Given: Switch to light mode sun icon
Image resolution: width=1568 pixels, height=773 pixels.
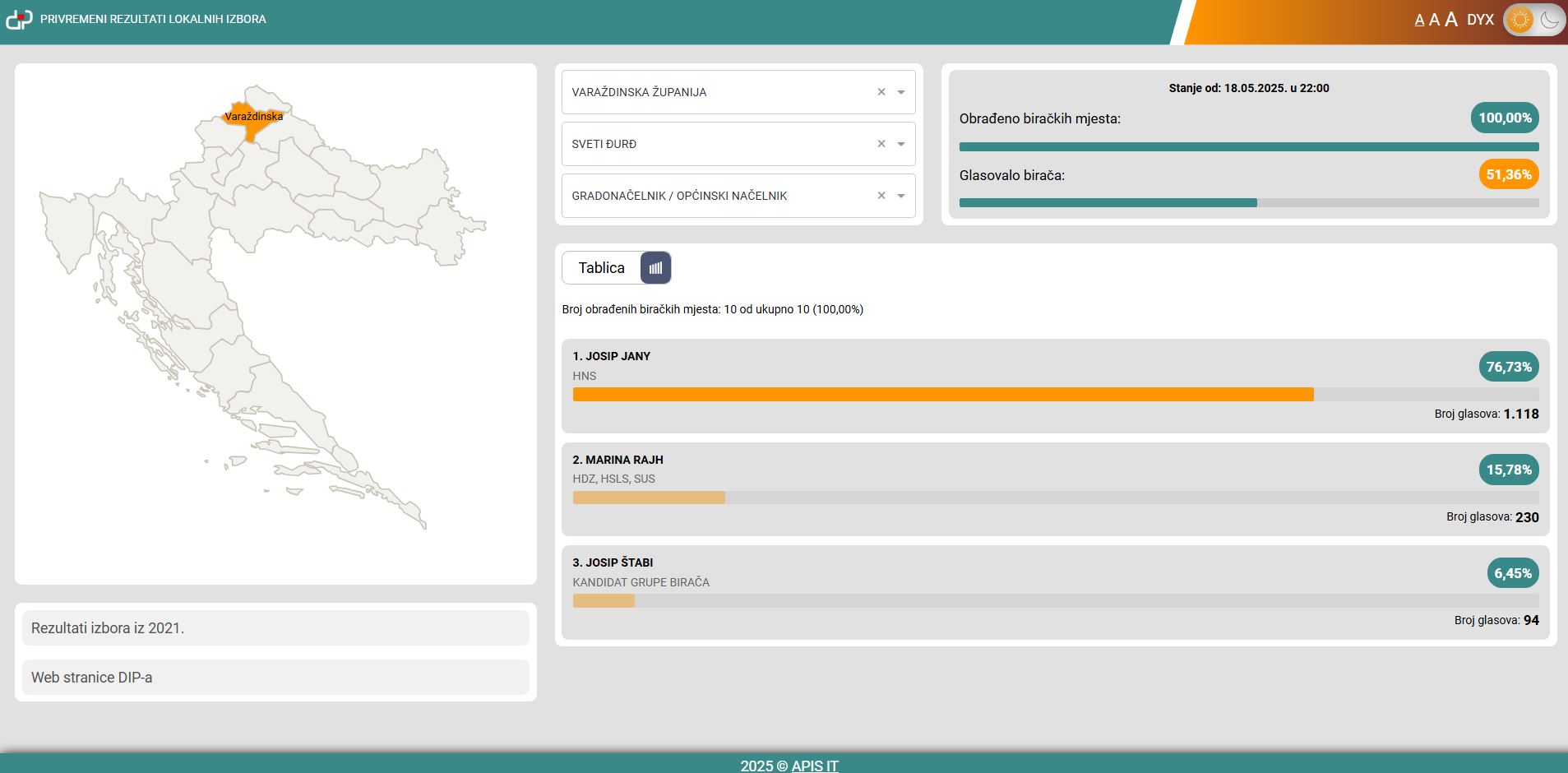Looking at the screenshot, I should pyautogui.click(x=1519, y=20).
